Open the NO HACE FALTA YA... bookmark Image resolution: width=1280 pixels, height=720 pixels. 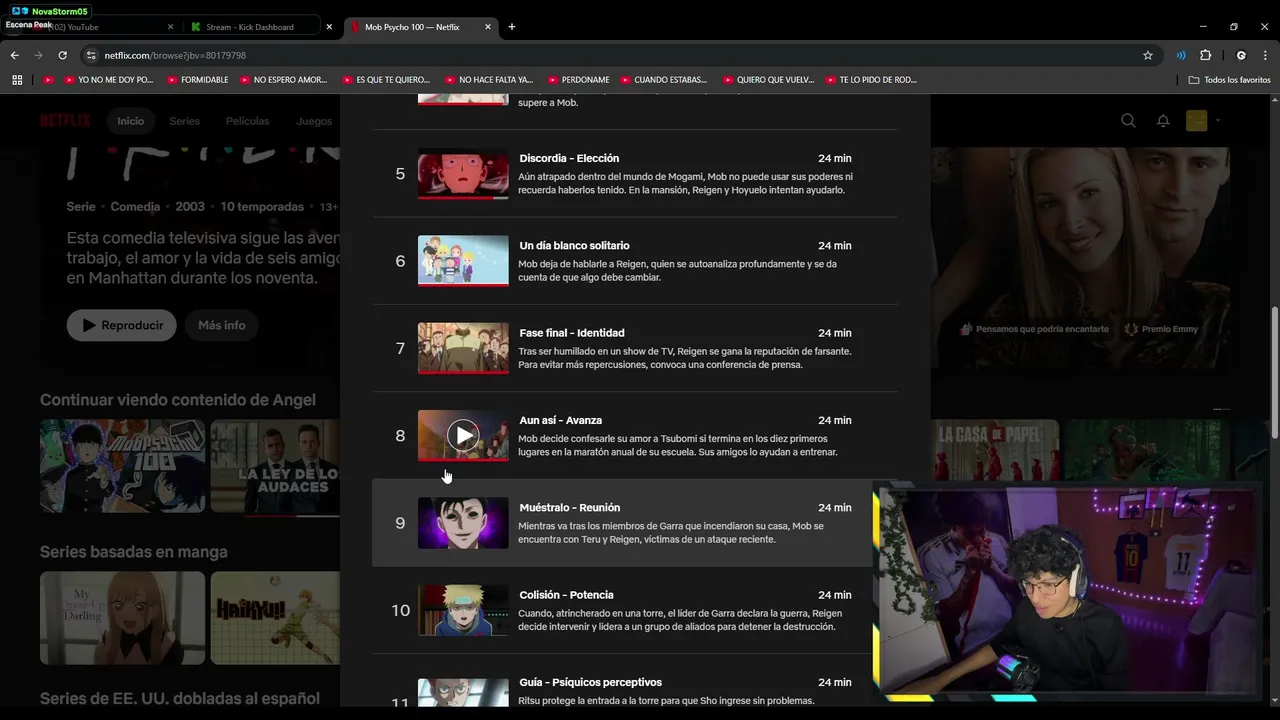pos(489,80)
